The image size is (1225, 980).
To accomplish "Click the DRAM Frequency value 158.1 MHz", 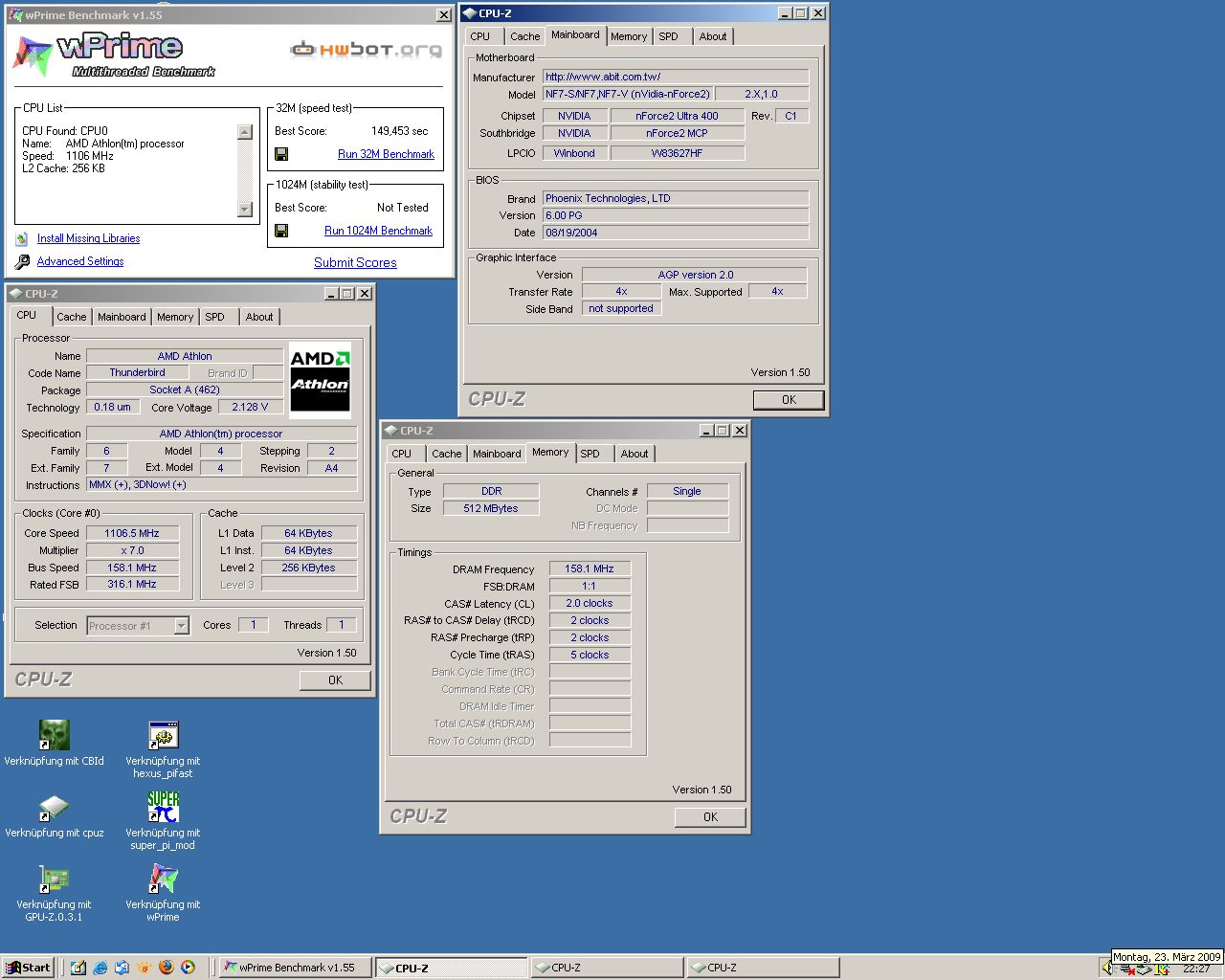I will coord(590,568).
